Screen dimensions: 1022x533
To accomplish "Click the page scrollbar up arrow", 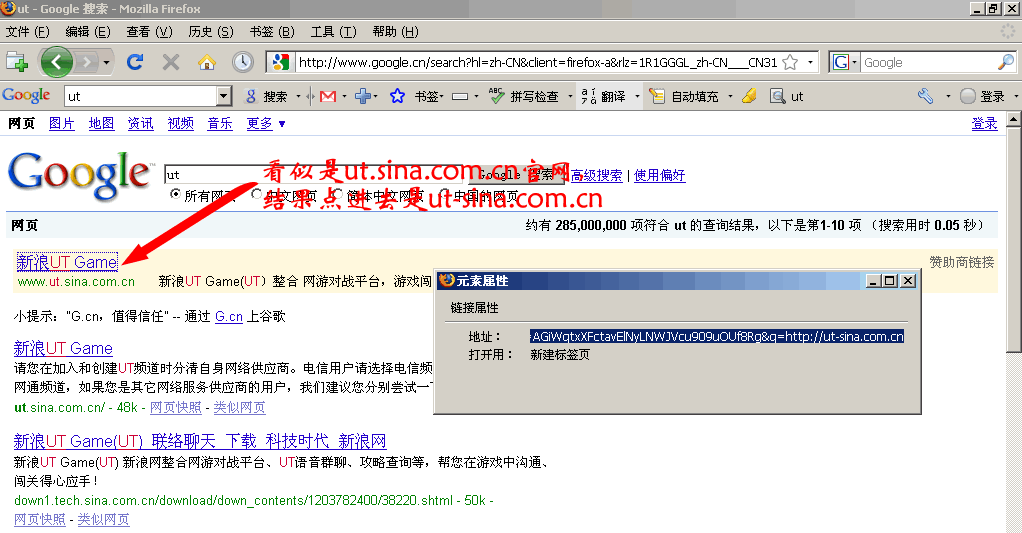I will tap(1014, 119).
